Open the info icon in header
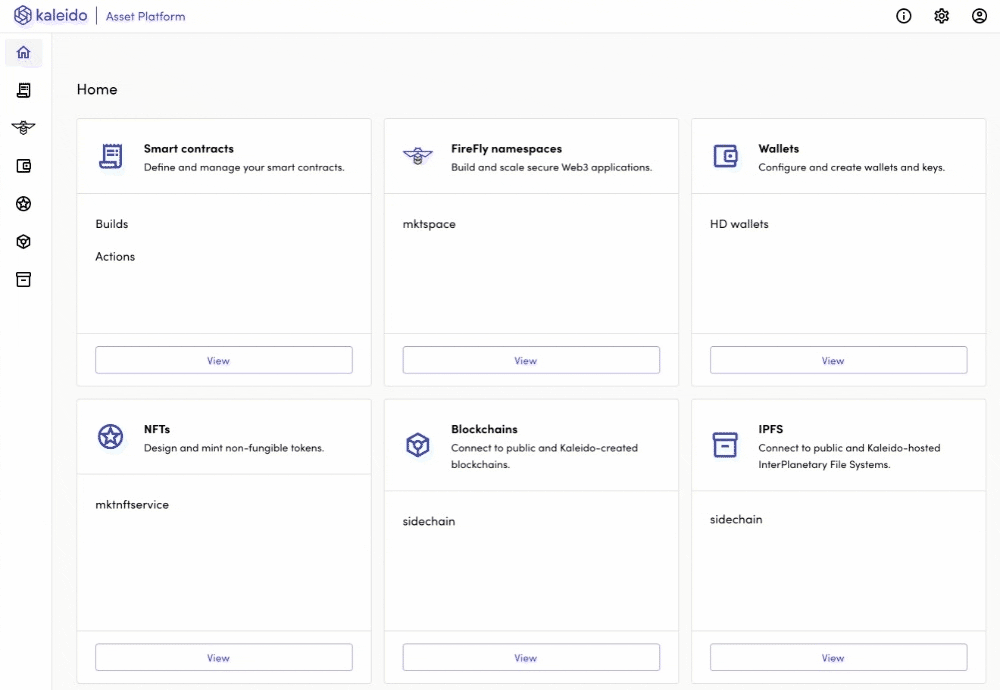 904,16
